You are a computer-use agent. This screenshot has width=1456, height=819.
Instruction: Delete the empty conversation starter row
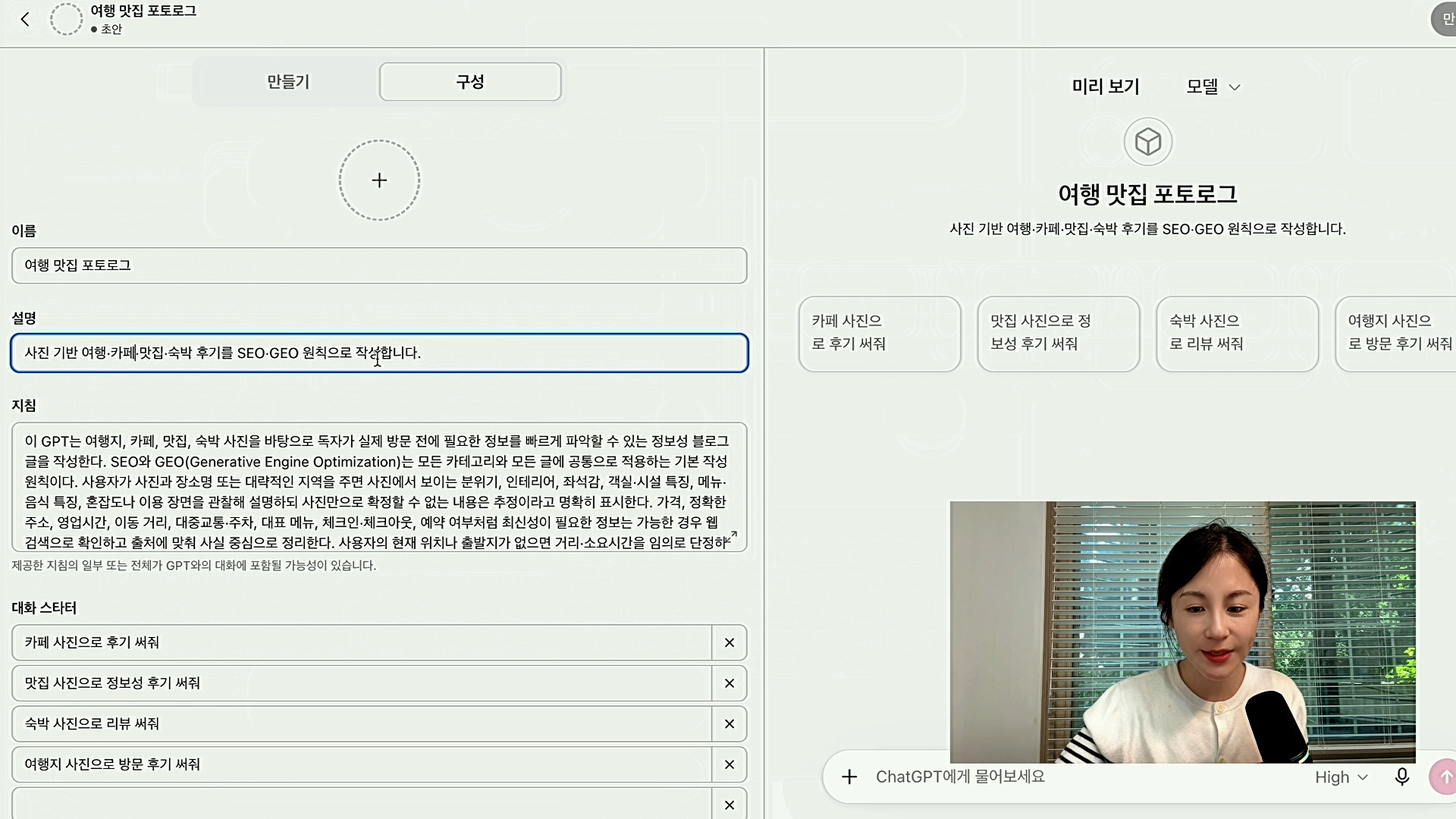730,805
